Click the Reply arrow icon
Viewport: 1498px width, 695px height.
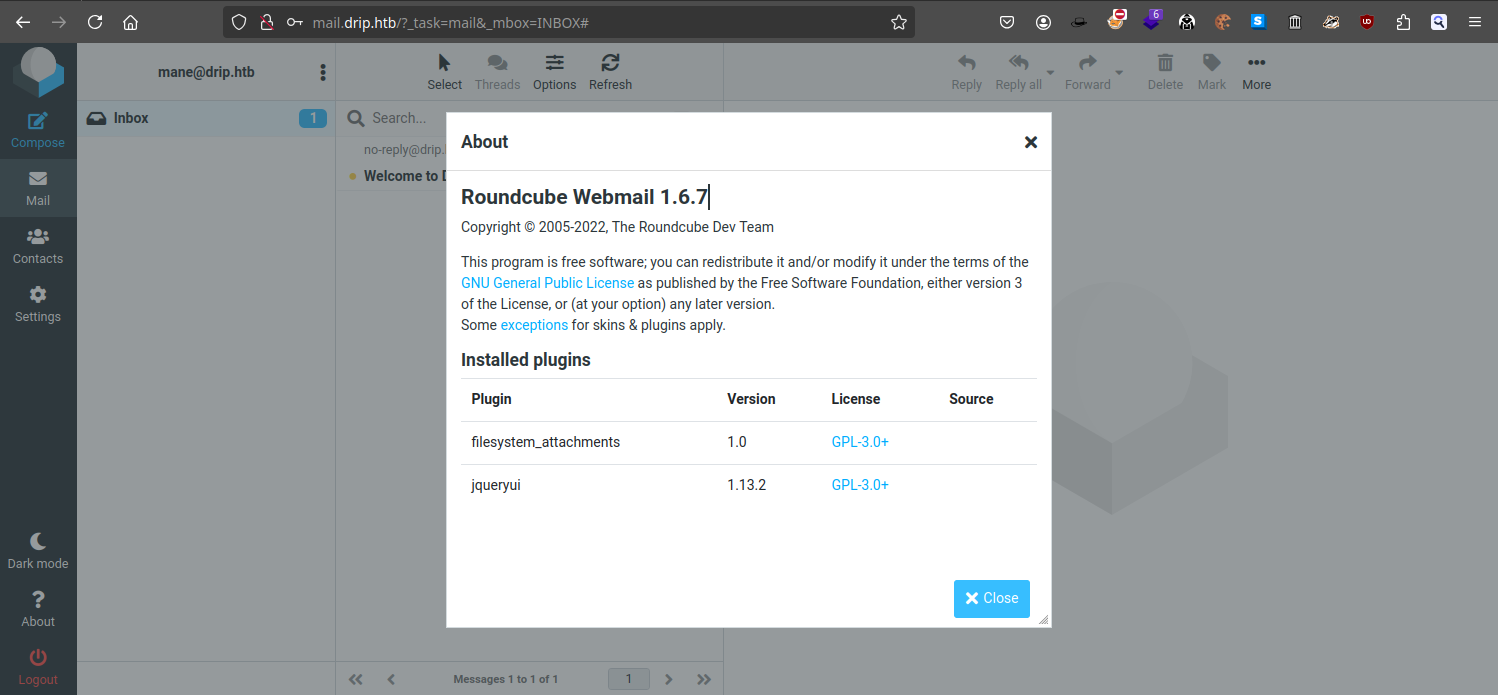[x=966, y=63]
